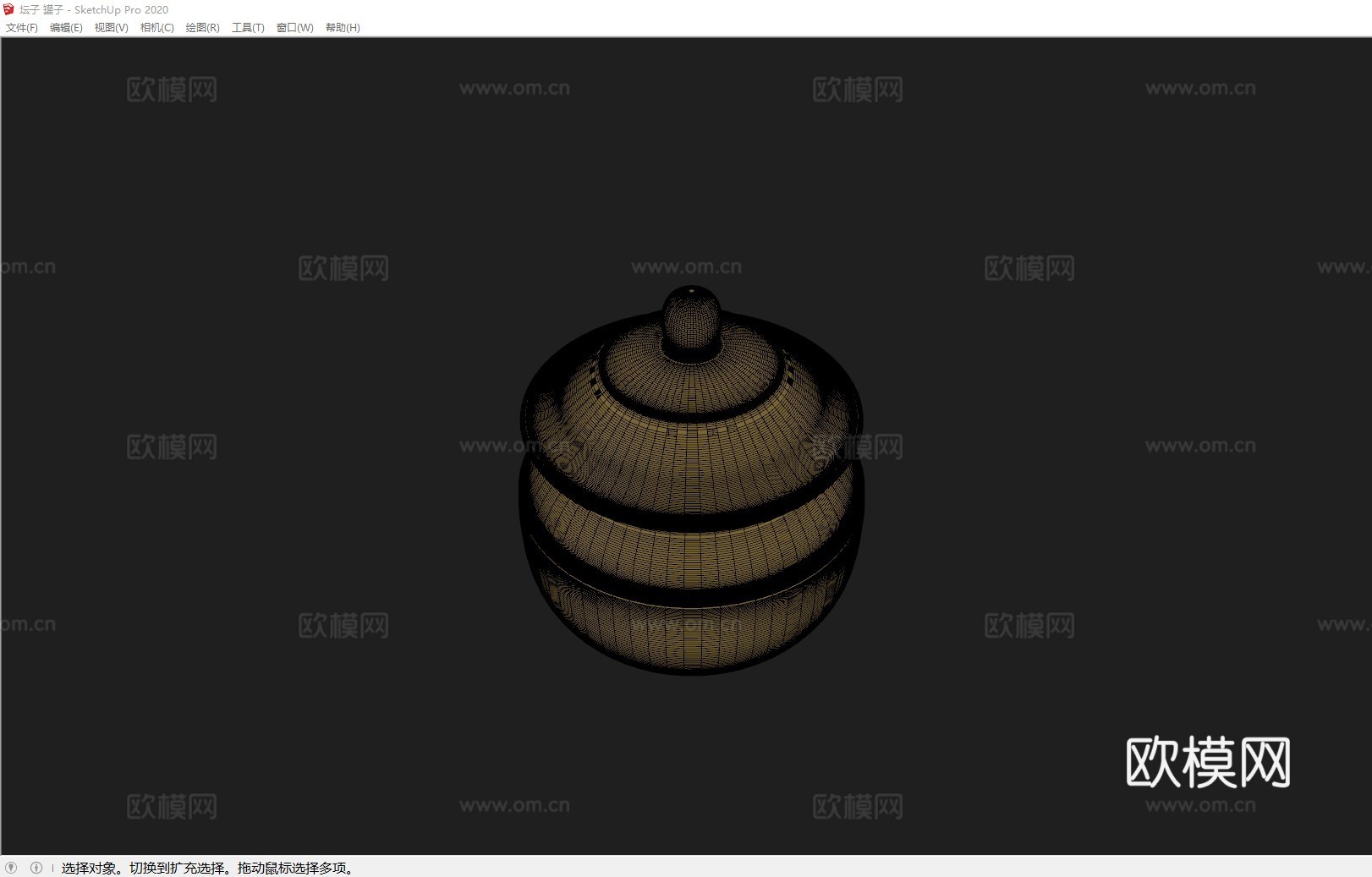This screenshot has height=877, width=1372.
Task: Open the 工具(T) menu
Action: (x=248, y=28)
